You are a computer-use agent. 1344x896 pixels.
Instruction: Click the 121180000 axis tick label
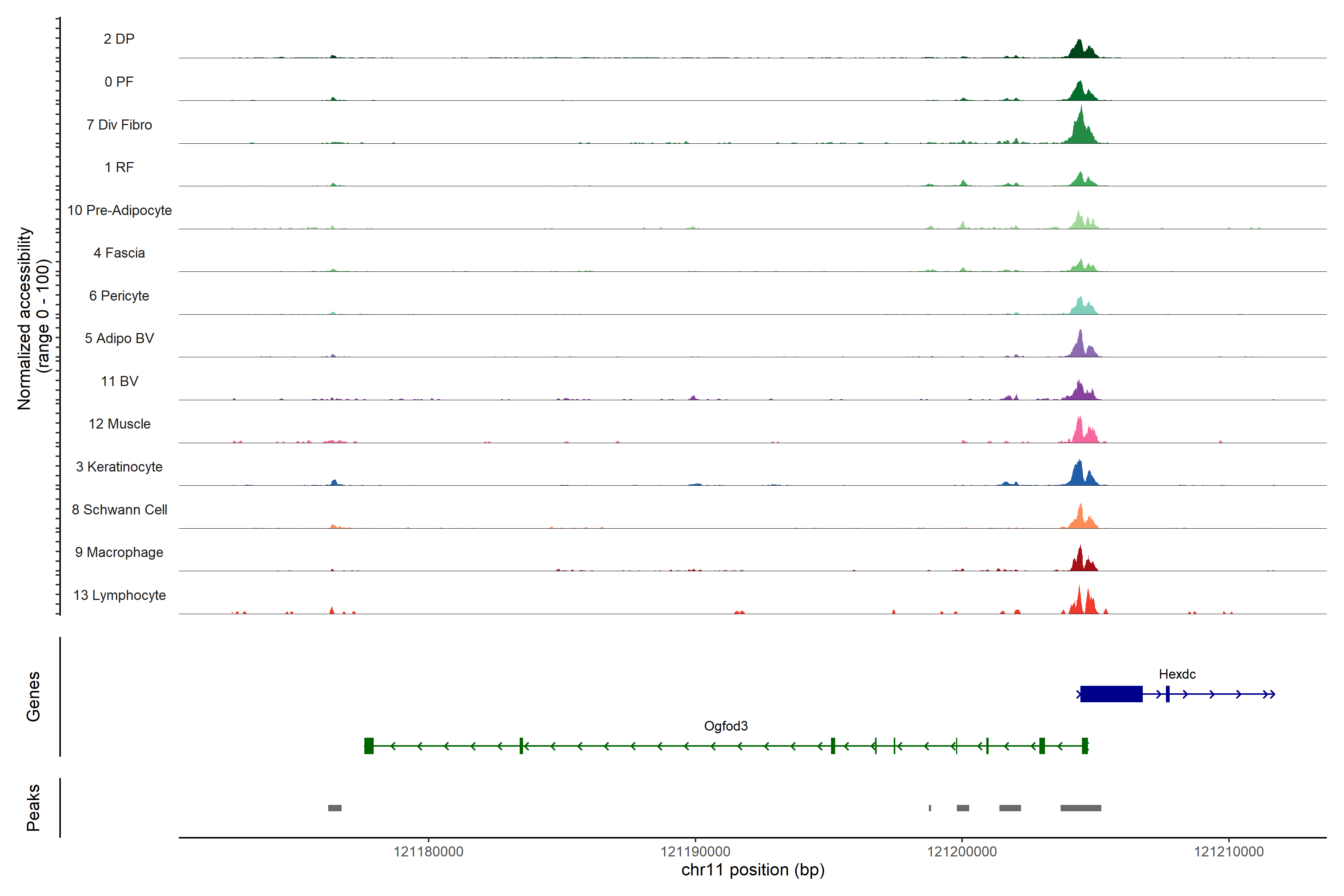point(428,852)
